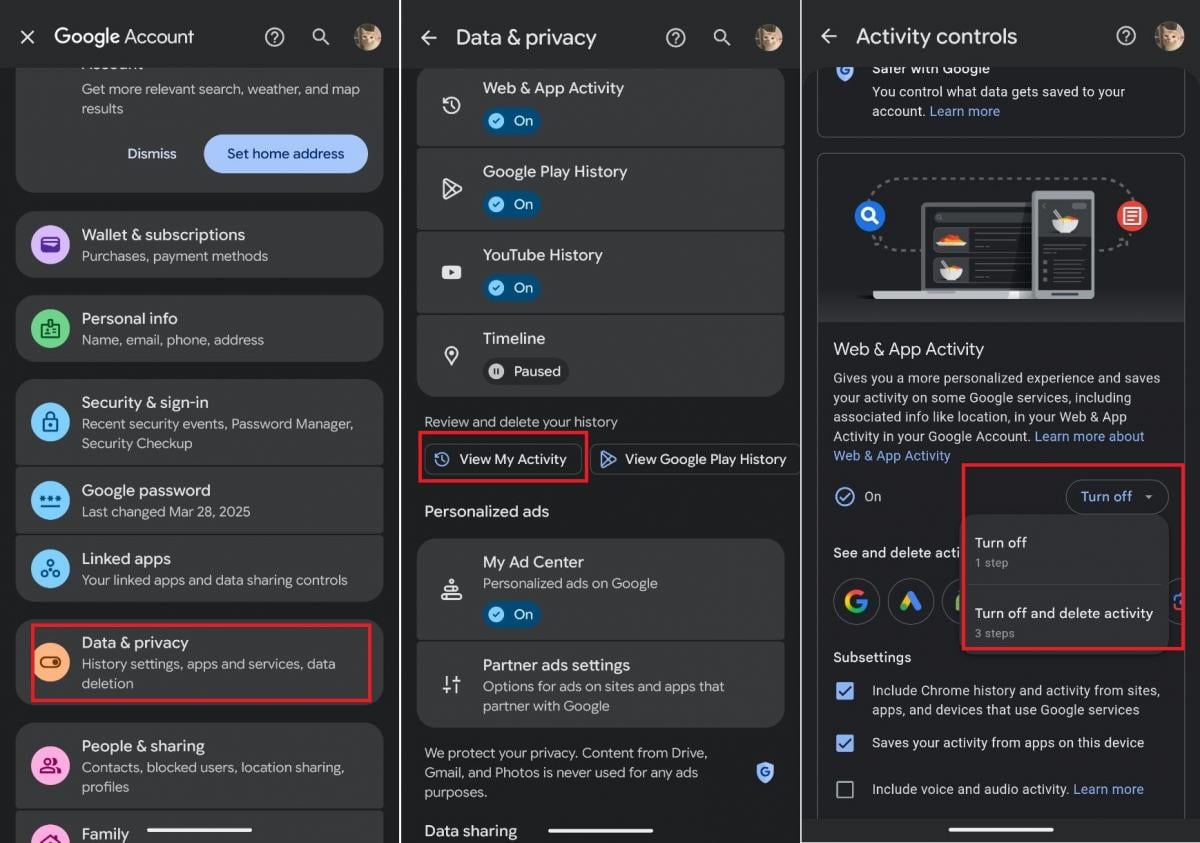
Task: Close the Google Account screen with X
Action: pyautogui.click(x=27, y=37)
